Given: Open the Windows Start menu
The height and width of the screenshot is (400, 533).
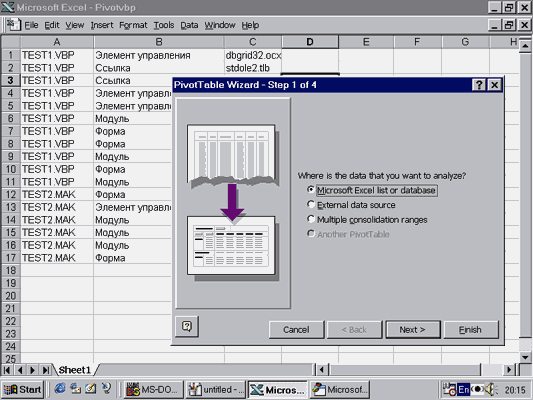Looking at the screenshot, I should pyautogui.click(x=23, y=389).
